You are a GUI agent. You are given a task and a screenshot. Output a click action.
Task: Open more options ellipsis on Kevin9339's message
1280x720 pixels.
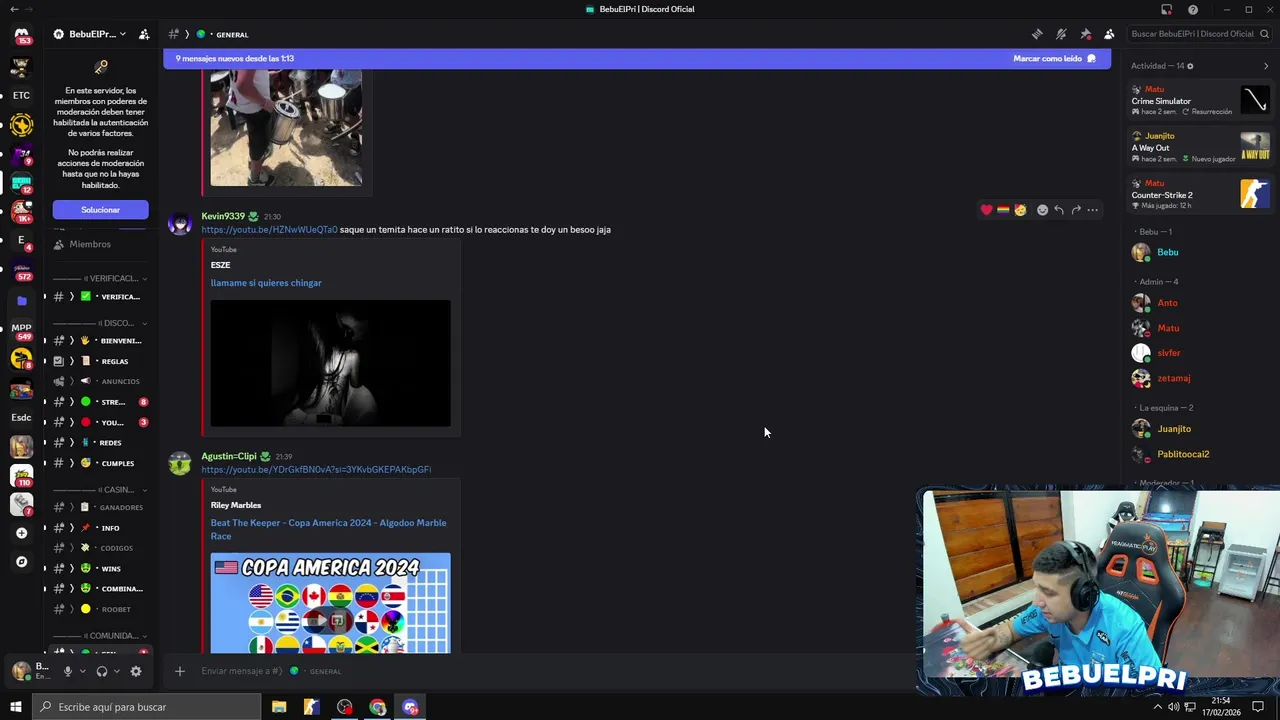(1093, 210)
